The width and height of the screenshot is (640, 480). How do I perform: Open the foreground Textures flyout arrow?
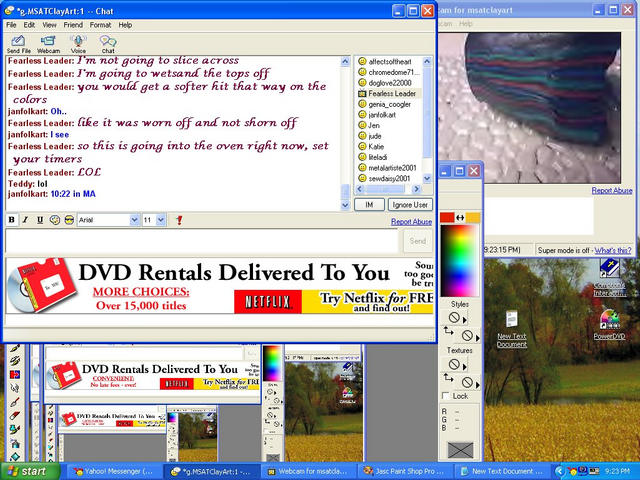point(465,366)
